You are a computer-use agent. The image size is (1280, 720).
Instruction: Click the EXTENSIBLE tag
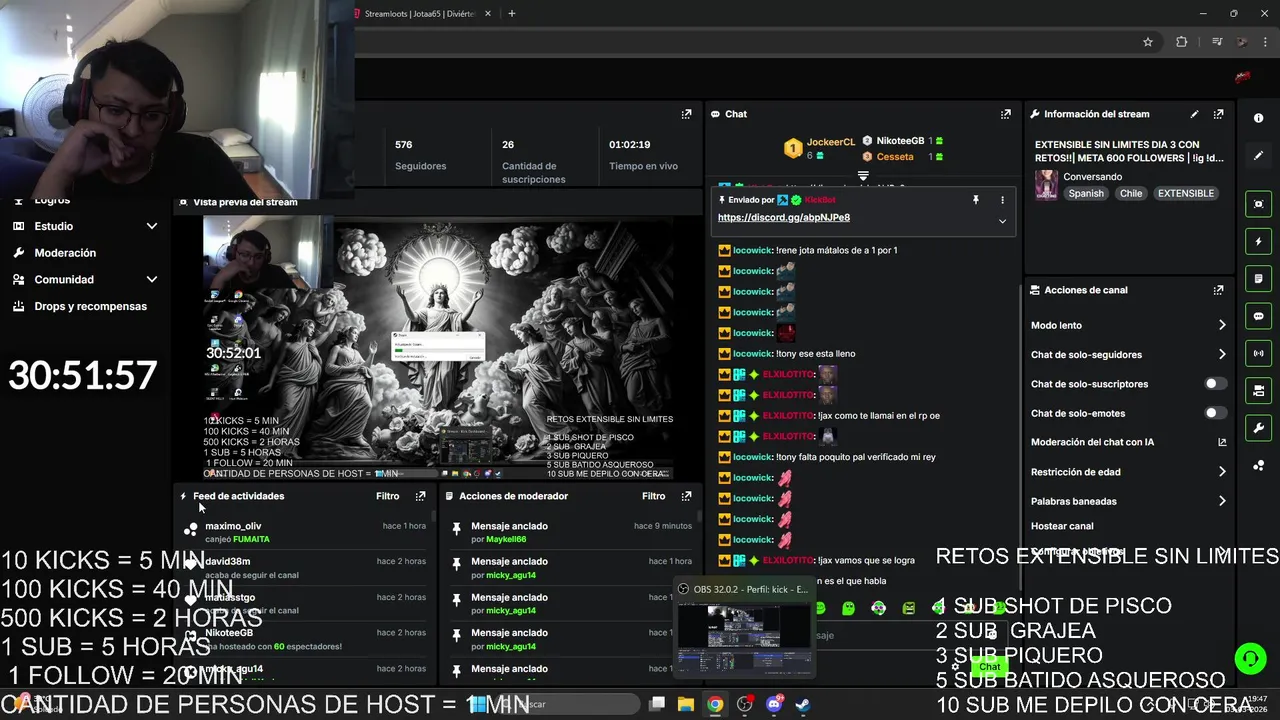(1186, 194)
